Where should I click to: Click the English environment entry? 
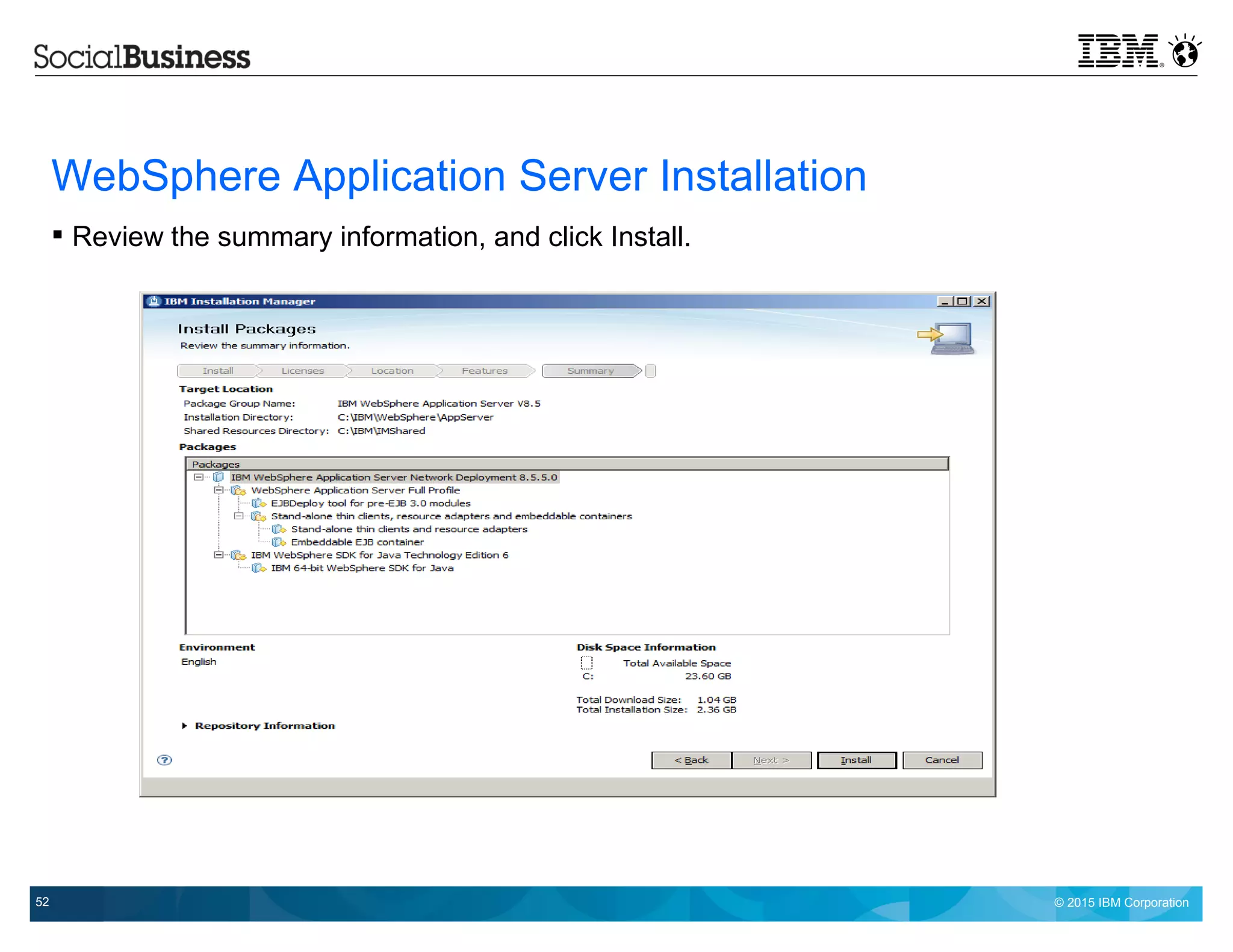click(x=199, y=662)
